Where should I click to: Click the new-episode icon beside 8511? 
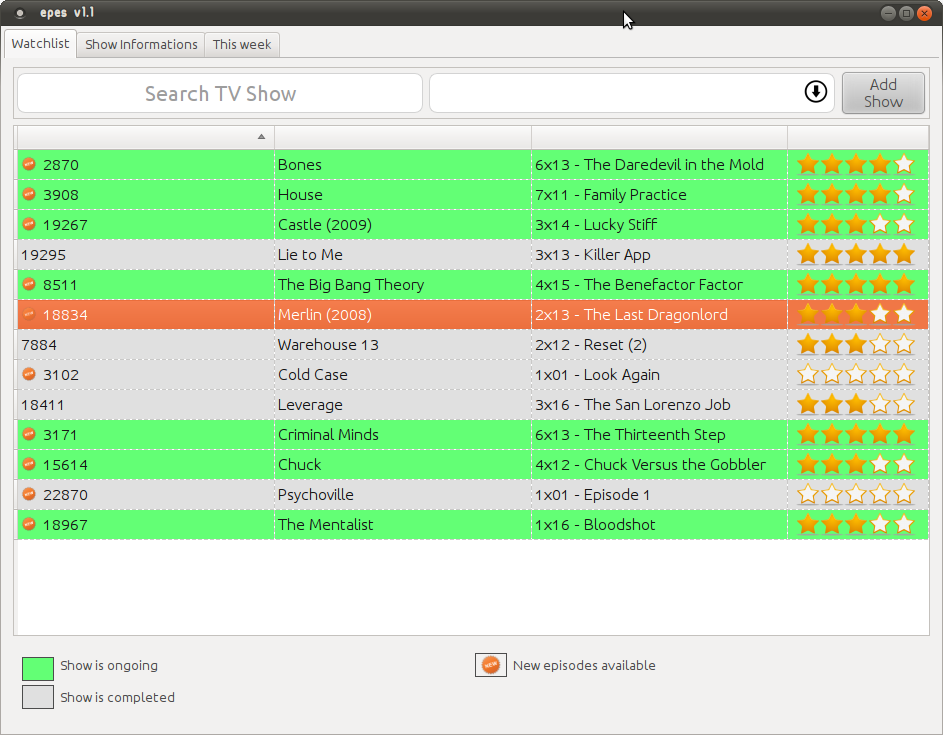click(x=29, y=284)
